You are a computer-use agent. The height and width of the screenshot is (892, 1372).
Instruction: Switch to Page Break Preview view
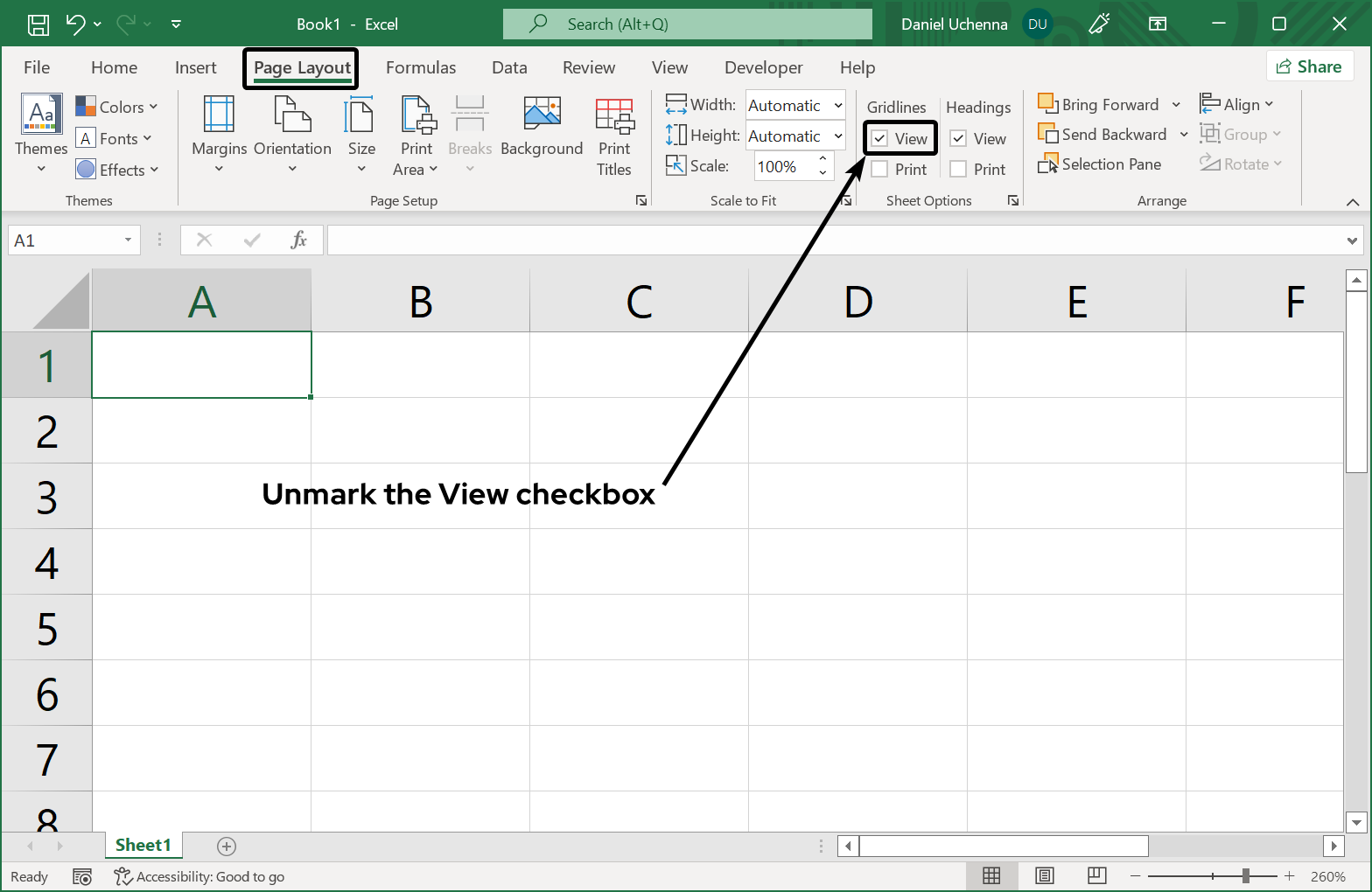pyautogui.click(x=1096, y=875)
